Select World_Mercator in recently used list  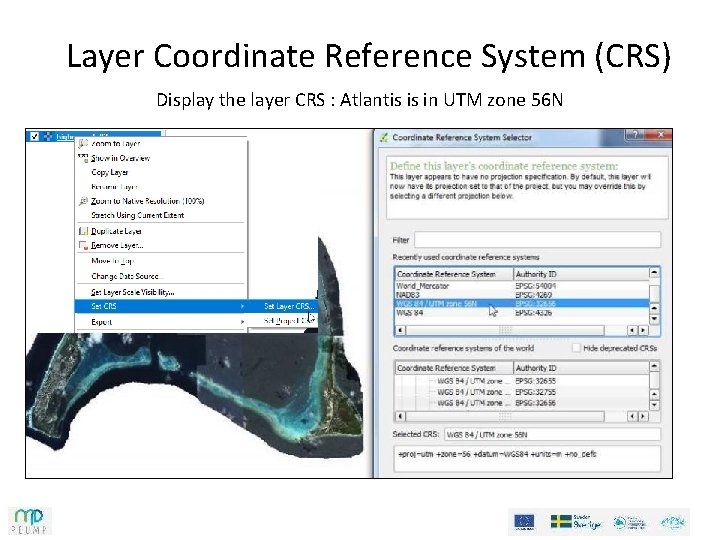click(522, 286)
